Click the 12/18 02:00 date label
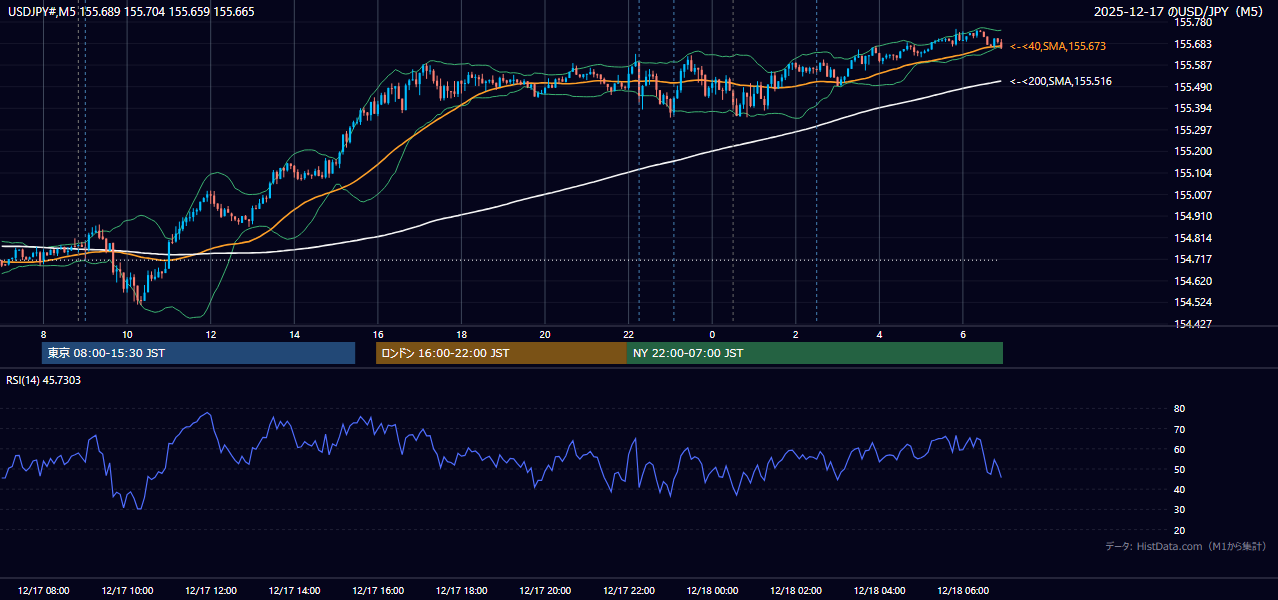 coord(795,591)
